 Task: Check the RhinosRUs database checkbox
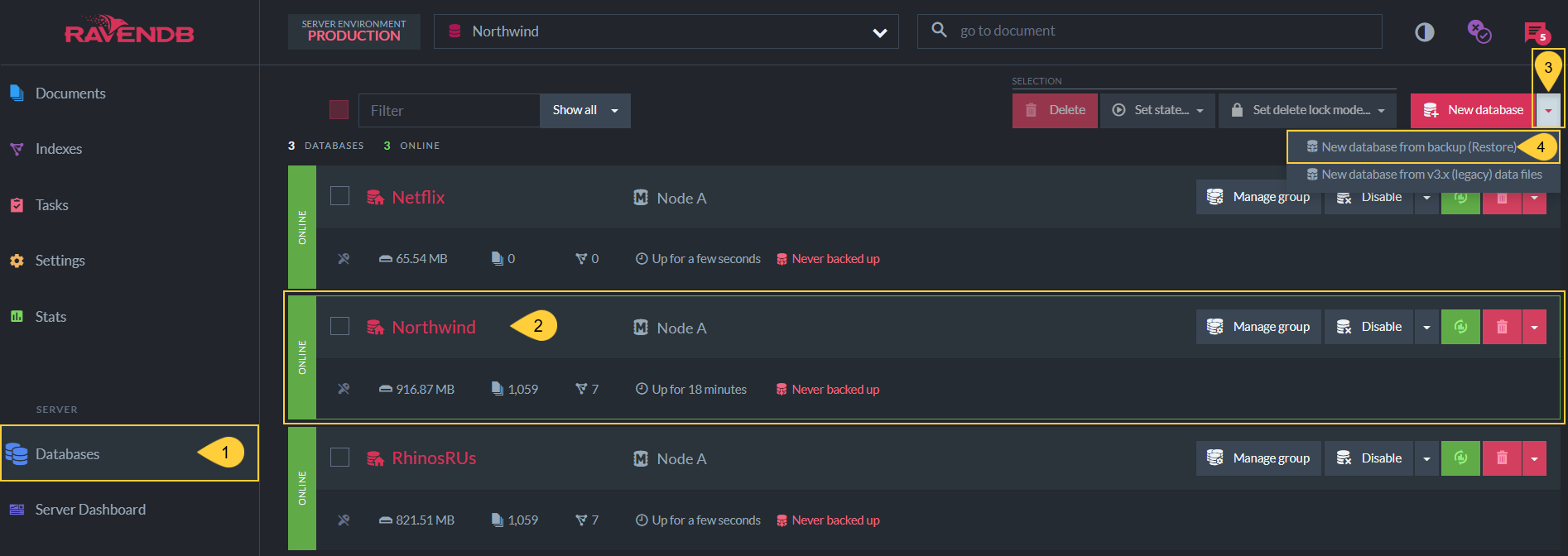tap(339, 457)
